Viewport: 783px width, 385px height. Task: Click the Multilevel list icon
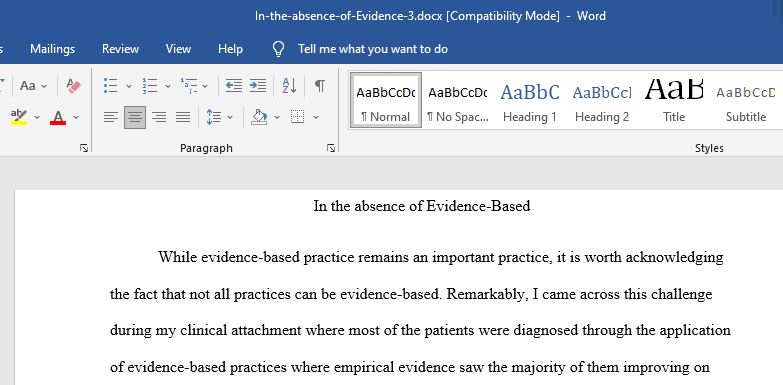pyautogui.click(x=189, y=86)
